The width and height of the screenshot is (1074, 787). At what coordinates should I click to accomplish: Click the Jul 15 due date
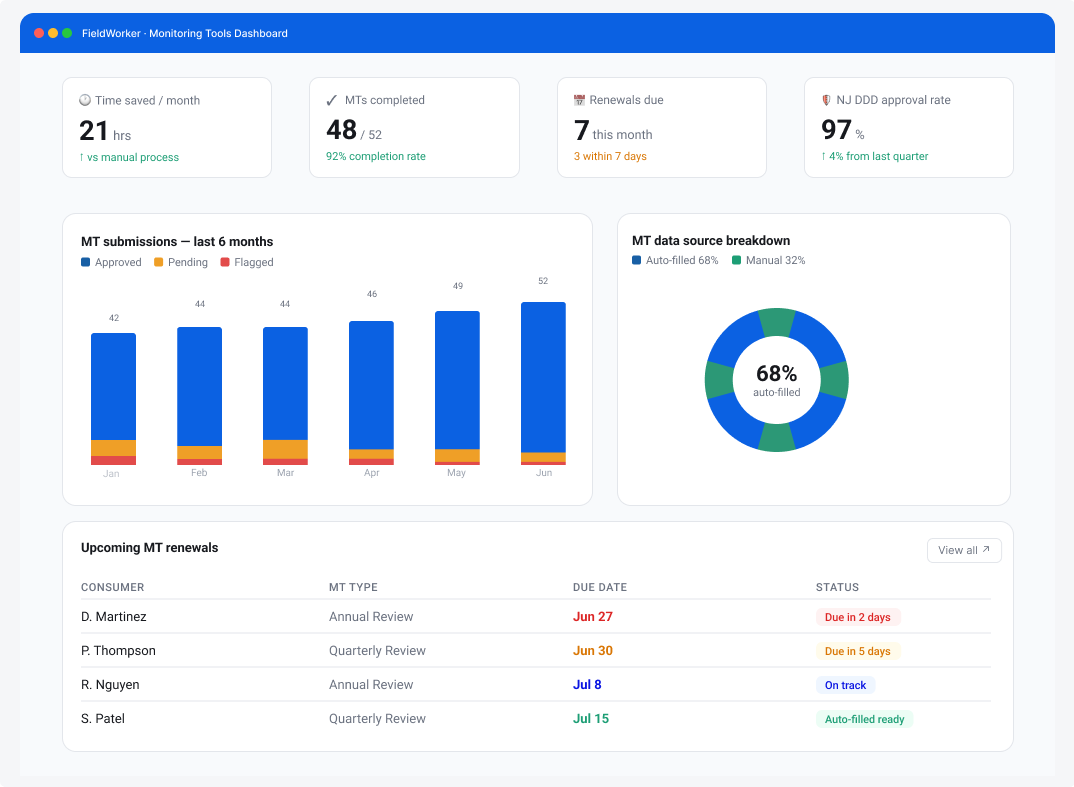590,719
